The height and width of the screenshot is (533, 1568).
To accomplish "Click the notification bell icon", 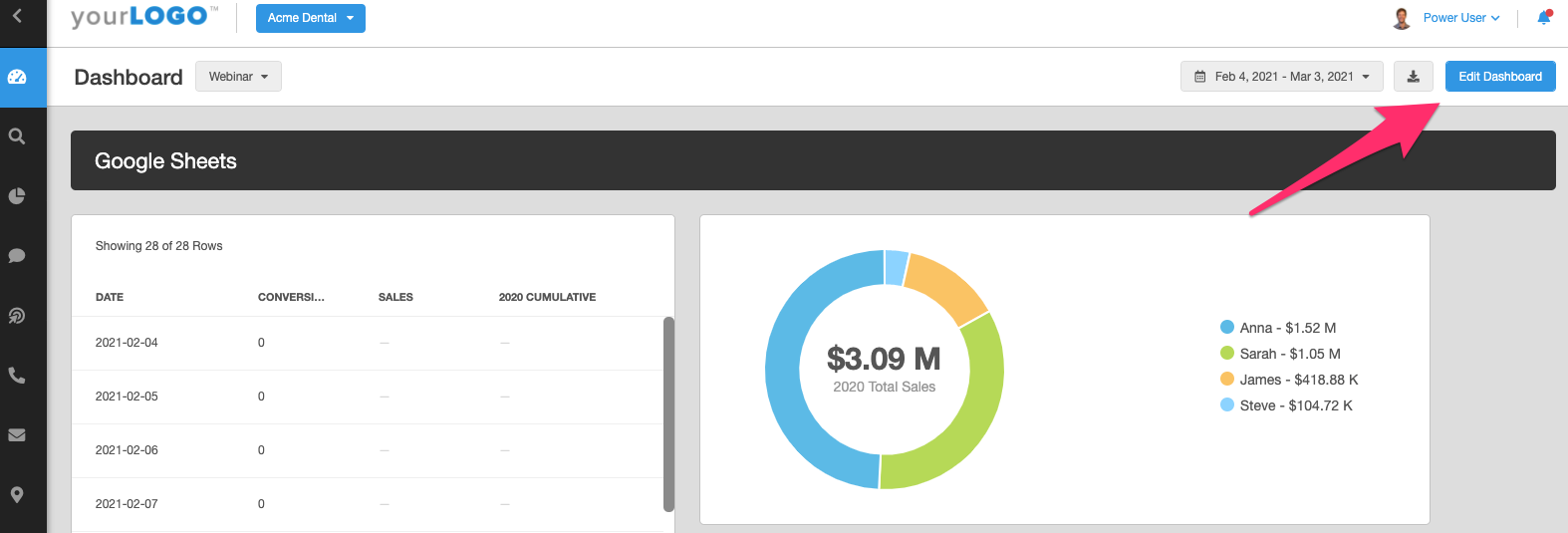I will click(x=1544, y=18).
